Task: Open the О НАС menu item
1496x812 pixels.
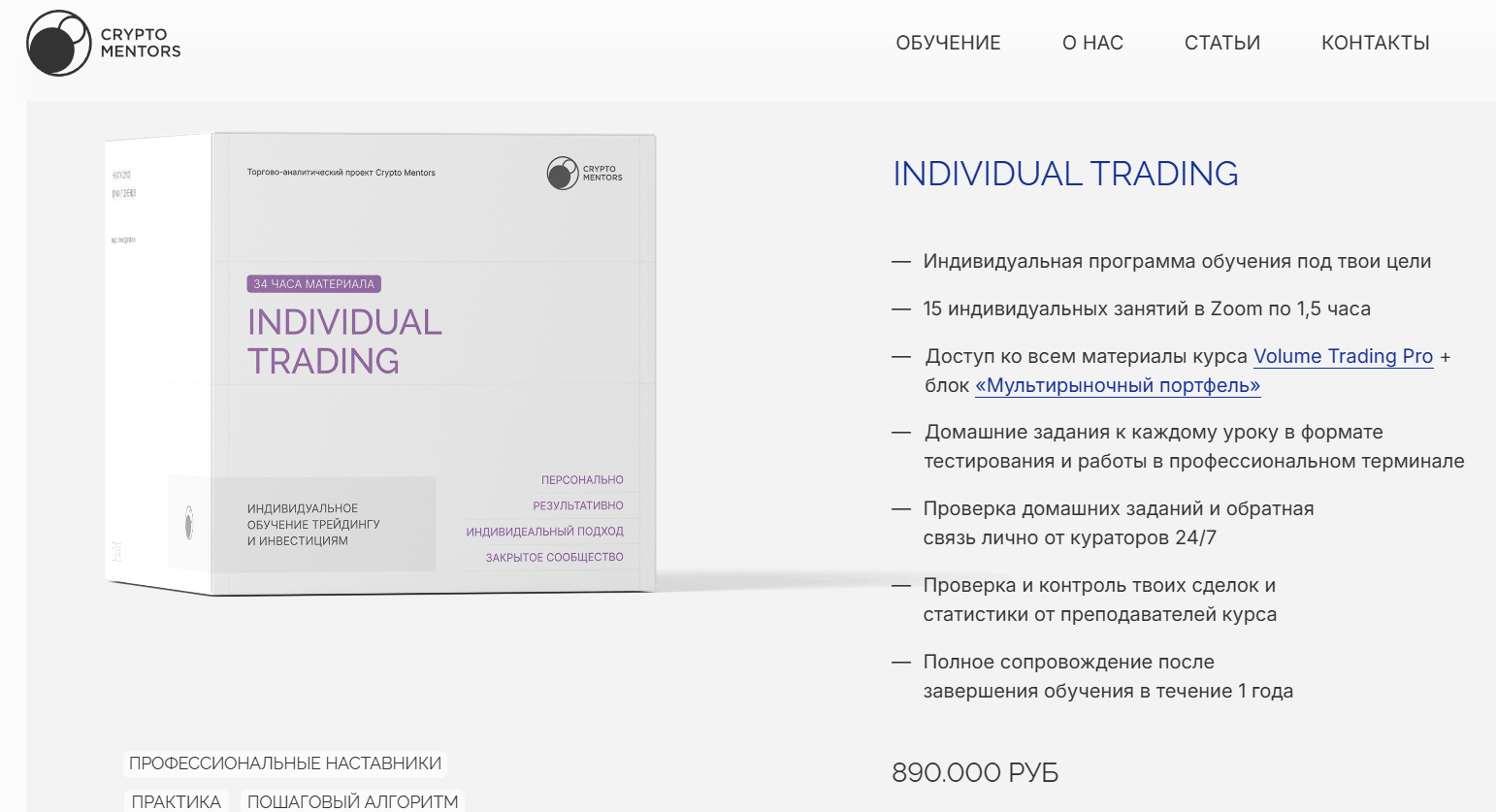Action: 1092,43
